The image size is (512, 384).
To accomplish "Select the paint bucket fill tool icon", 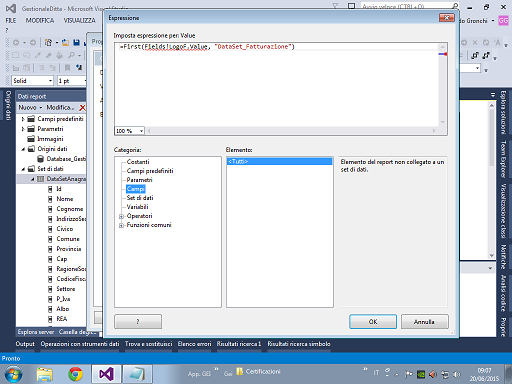I will click(60, 55).
